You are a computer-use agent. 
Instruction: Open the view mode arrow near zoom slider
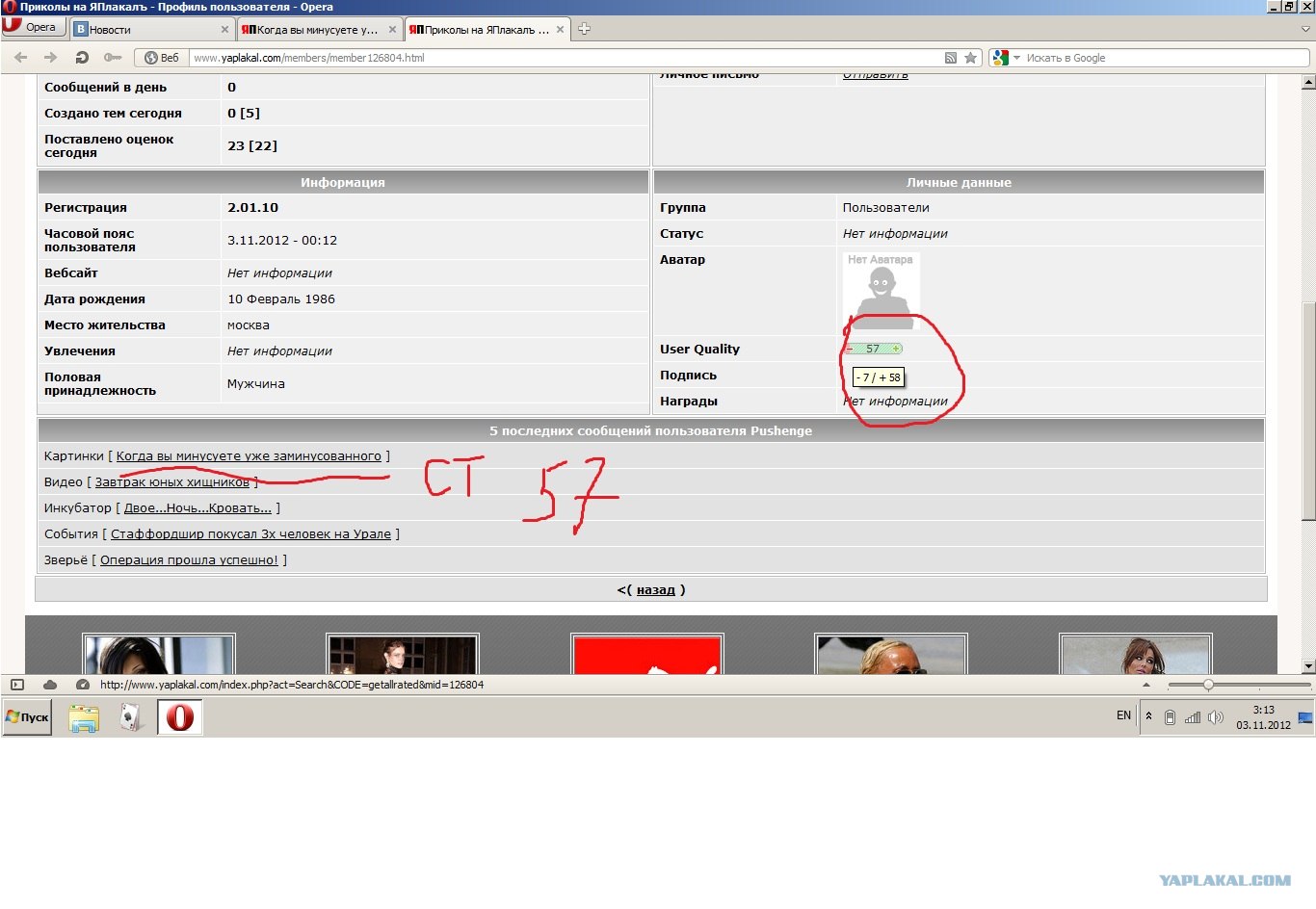click(1146, 685)
